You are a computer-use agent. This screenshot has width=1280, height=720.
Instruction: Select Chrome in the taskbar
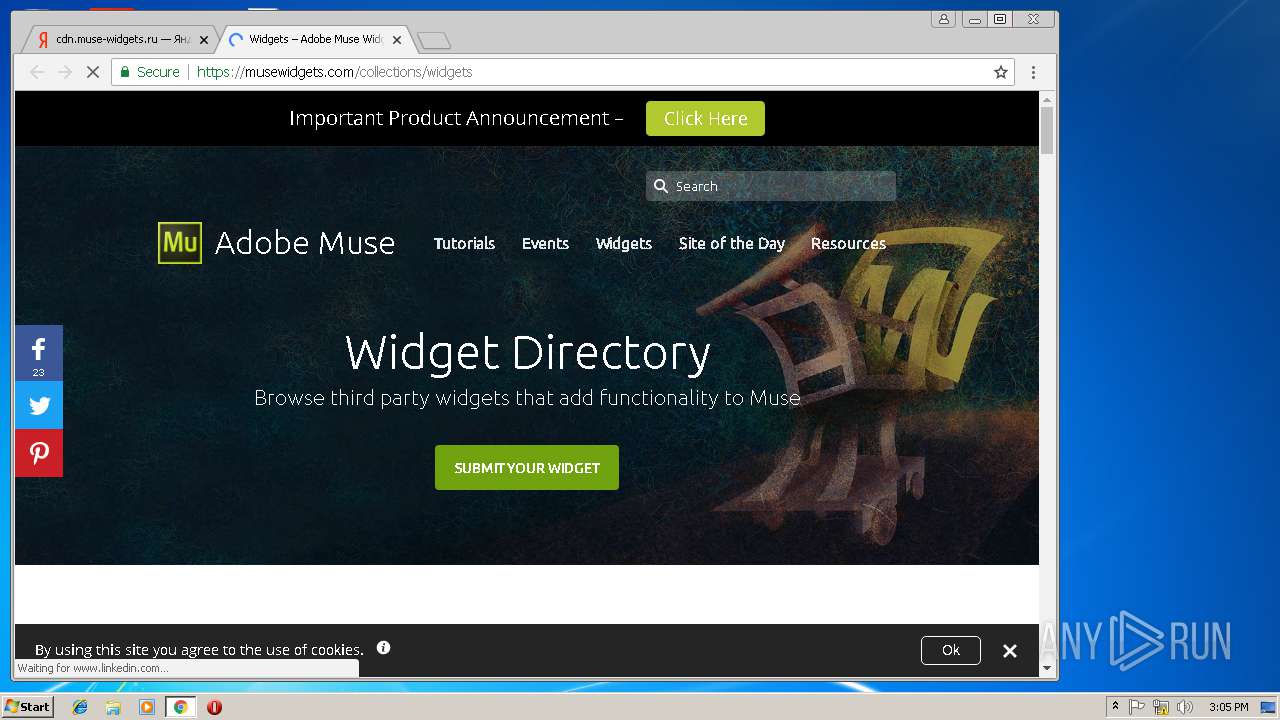(180, 707)
